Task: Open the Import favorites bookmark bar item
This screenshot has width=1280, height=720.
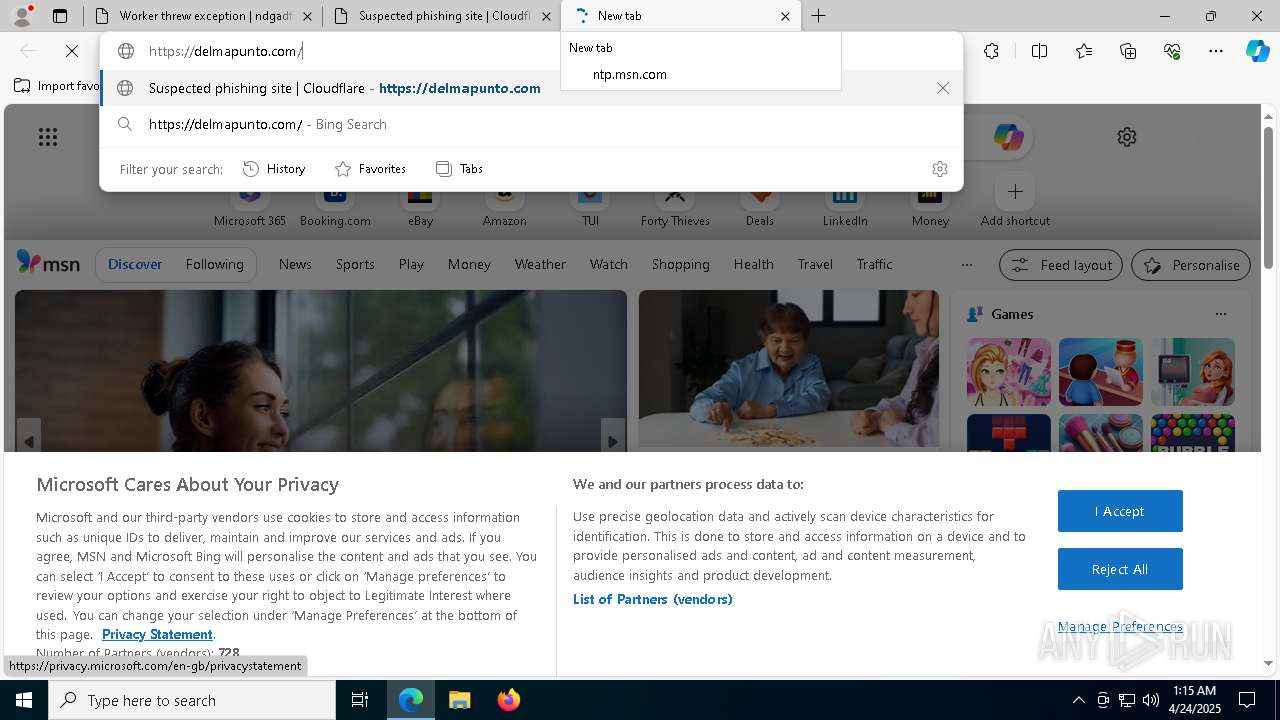Action: [57, 86]
